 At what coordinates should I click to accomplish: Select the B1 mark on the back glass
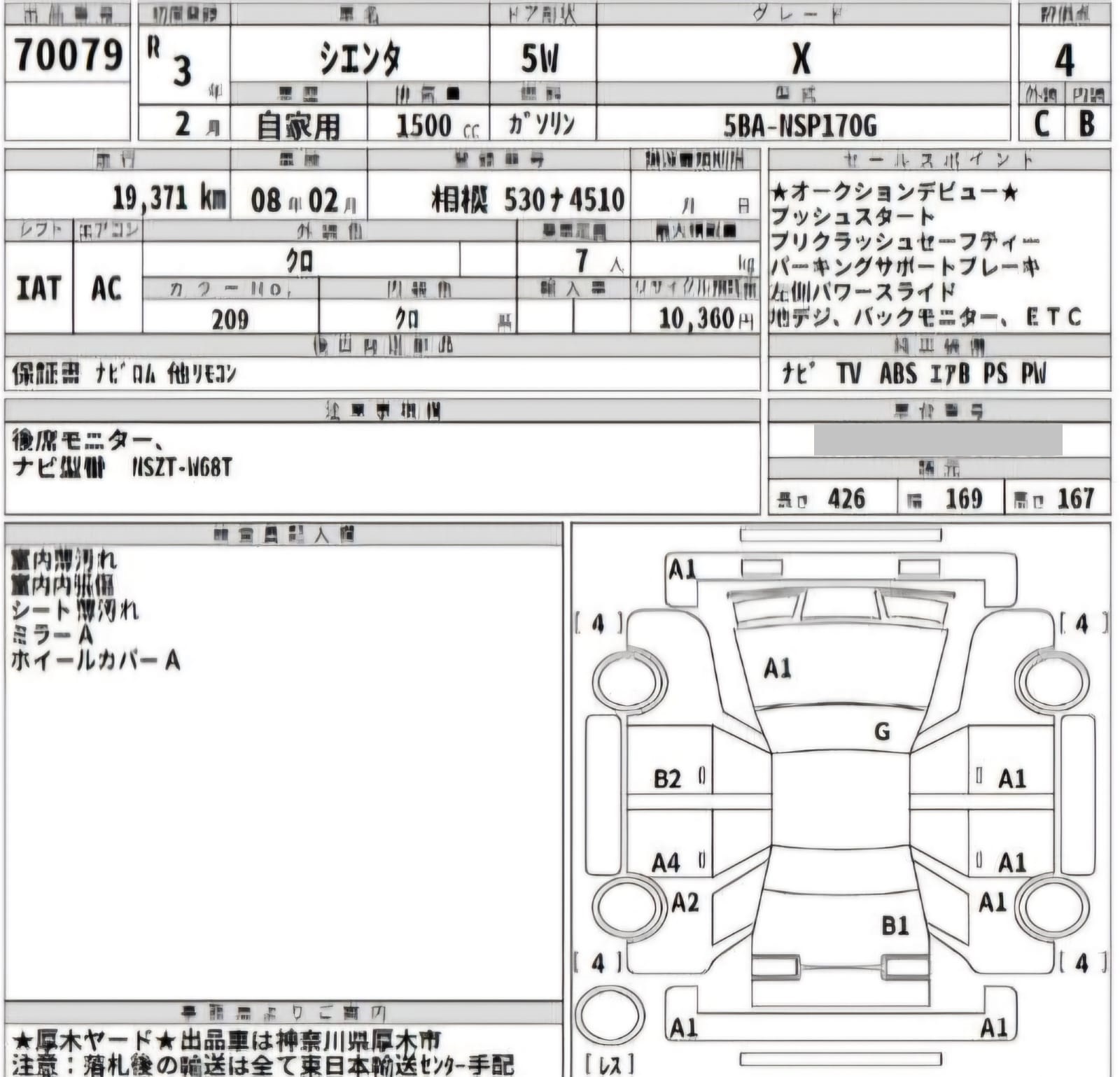pos(895,925)
